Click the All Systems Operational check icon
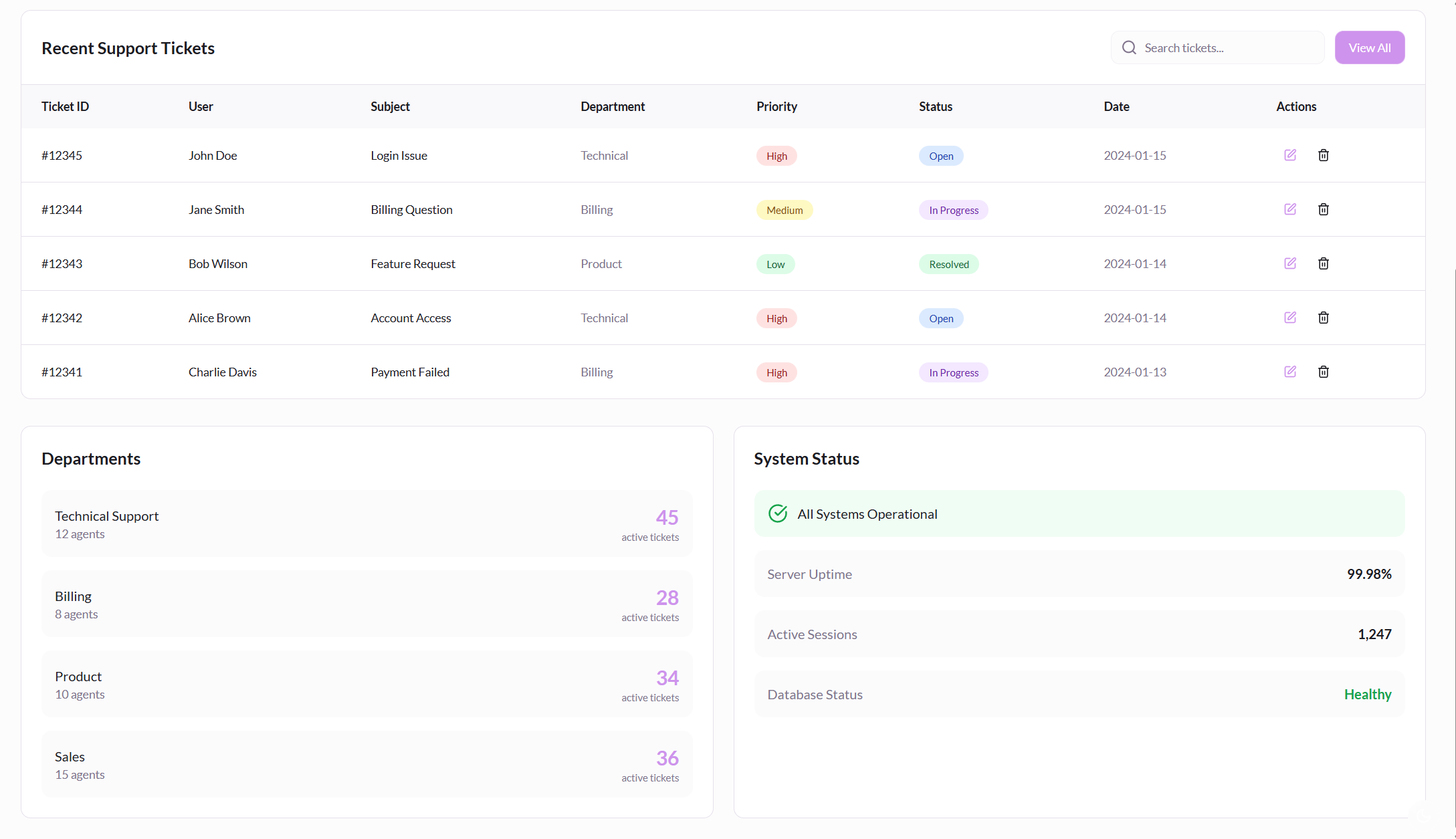Viewport: 1456px width, 839px height. pyautogui.click(x=777, y=513)
